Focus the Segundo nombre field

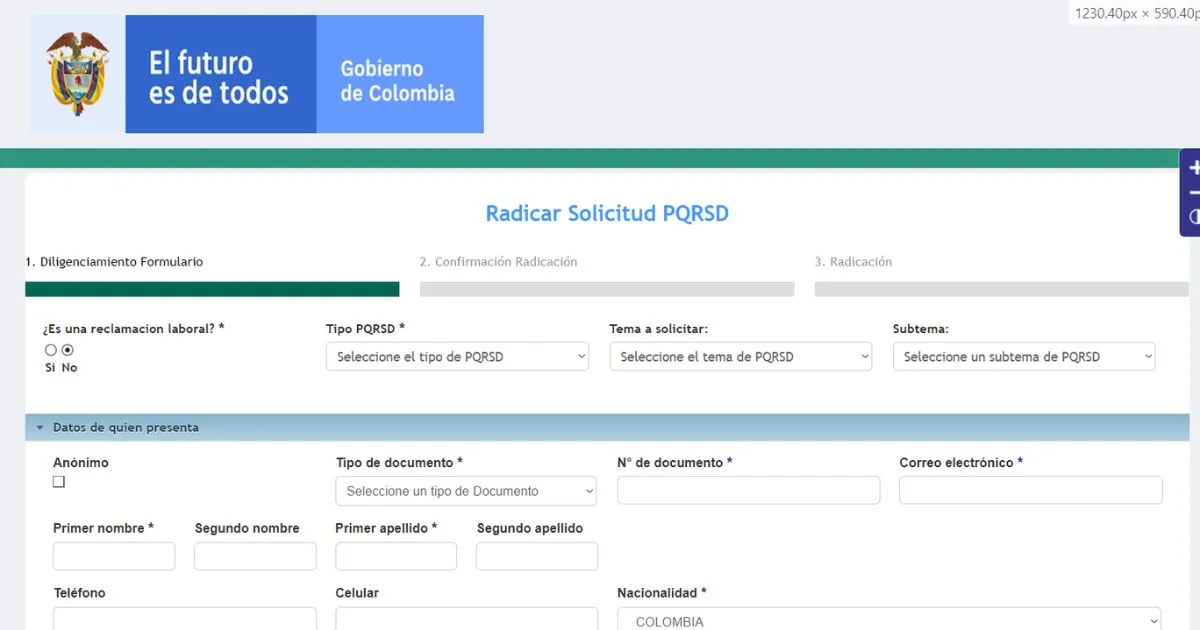point(255,556)
